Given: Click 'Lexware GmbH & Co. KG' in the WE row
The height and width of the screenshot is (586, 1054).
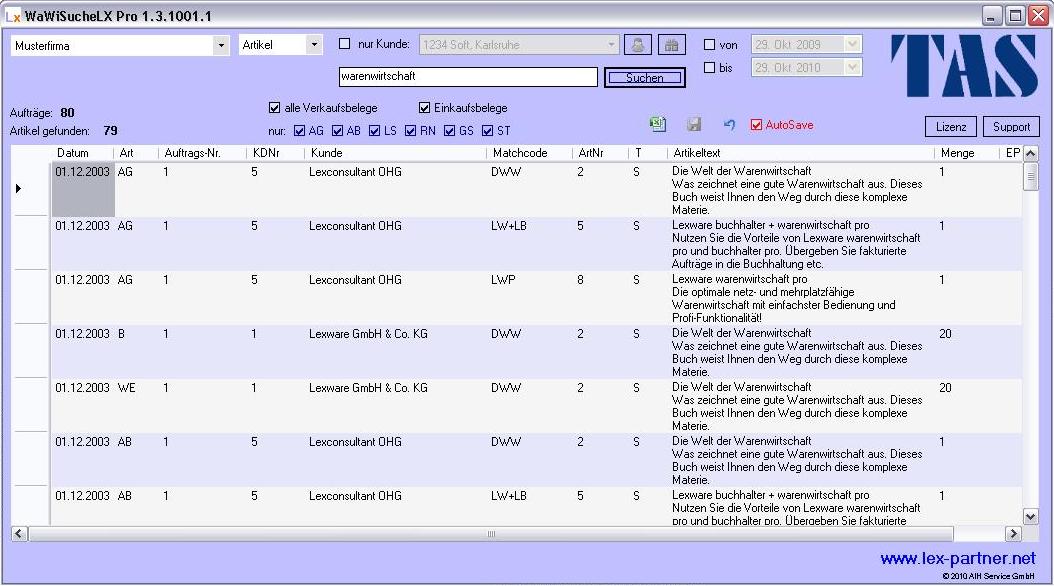Looking at the screenshot, I should 368,388.
